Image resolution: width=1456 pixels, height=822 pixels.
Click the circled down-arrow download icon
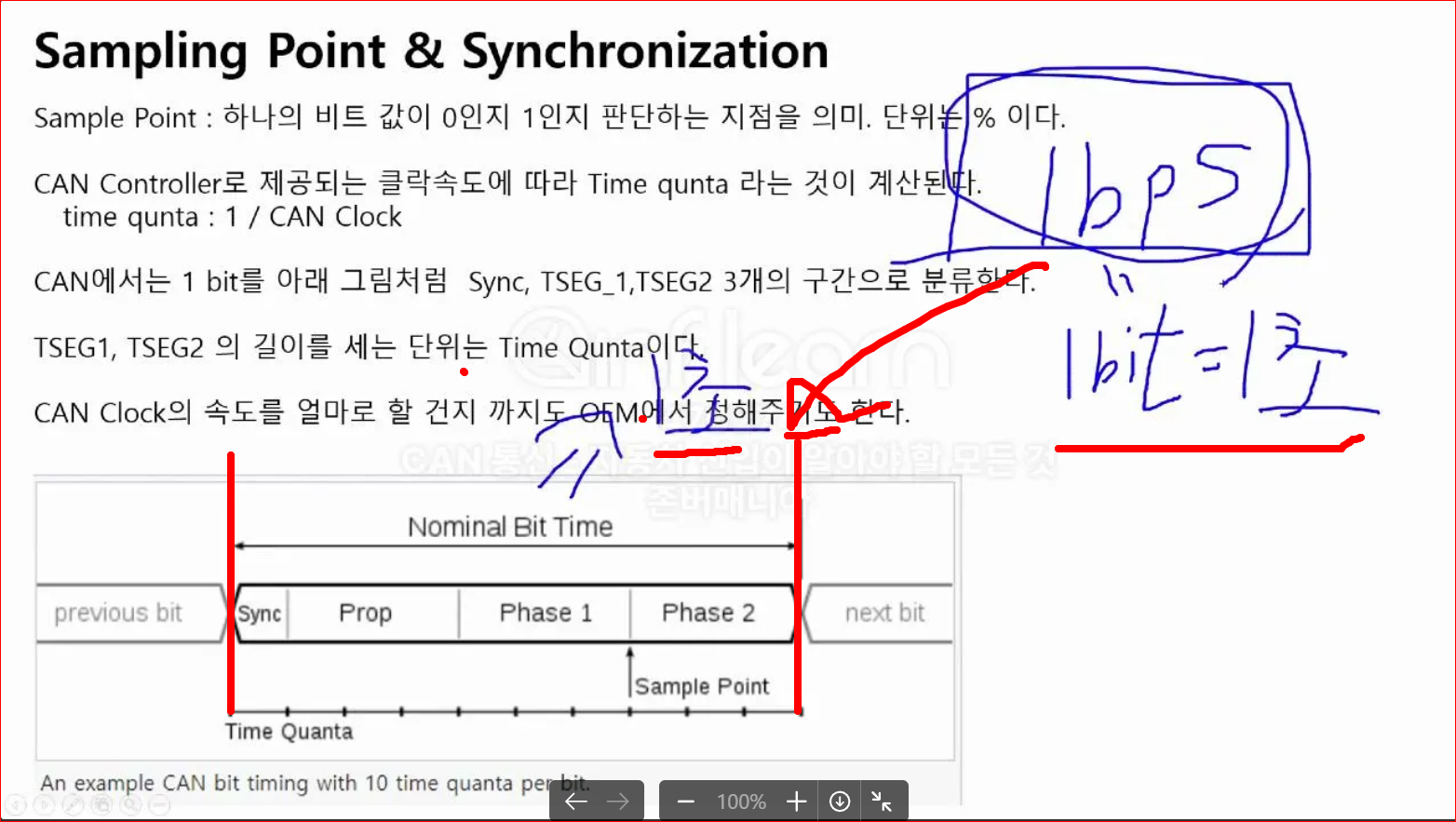click(x=840, y=802)
